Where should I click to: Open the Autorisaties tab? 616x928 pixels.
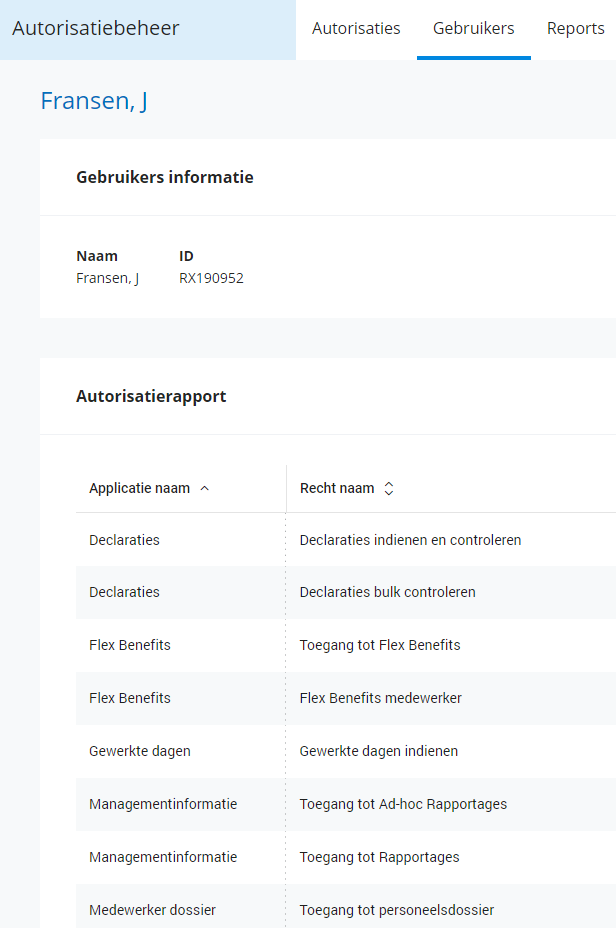[356, 28]
